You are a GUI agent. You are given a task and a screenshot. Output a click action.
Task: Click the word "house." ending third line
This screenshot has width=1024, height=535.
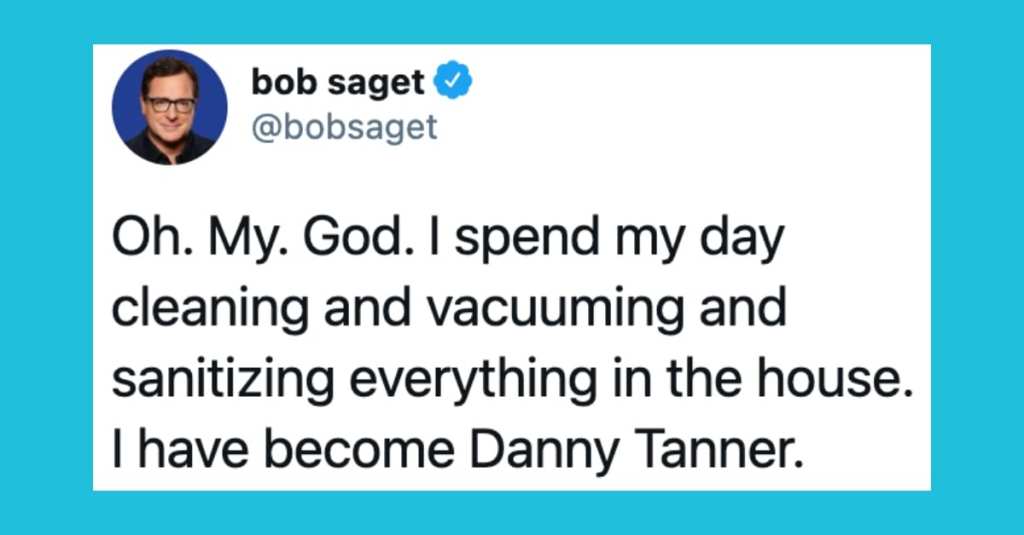(x=834, y=379)
